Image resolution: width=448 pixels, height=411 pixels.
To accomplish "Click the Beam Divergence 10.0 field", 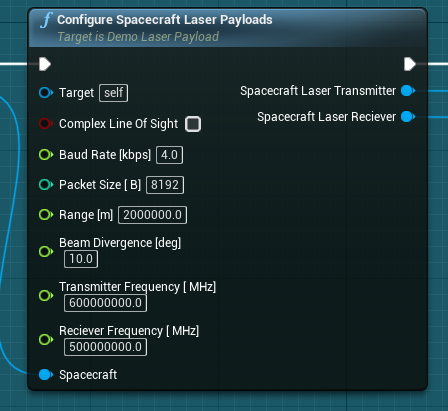I will tap(81, 259).
